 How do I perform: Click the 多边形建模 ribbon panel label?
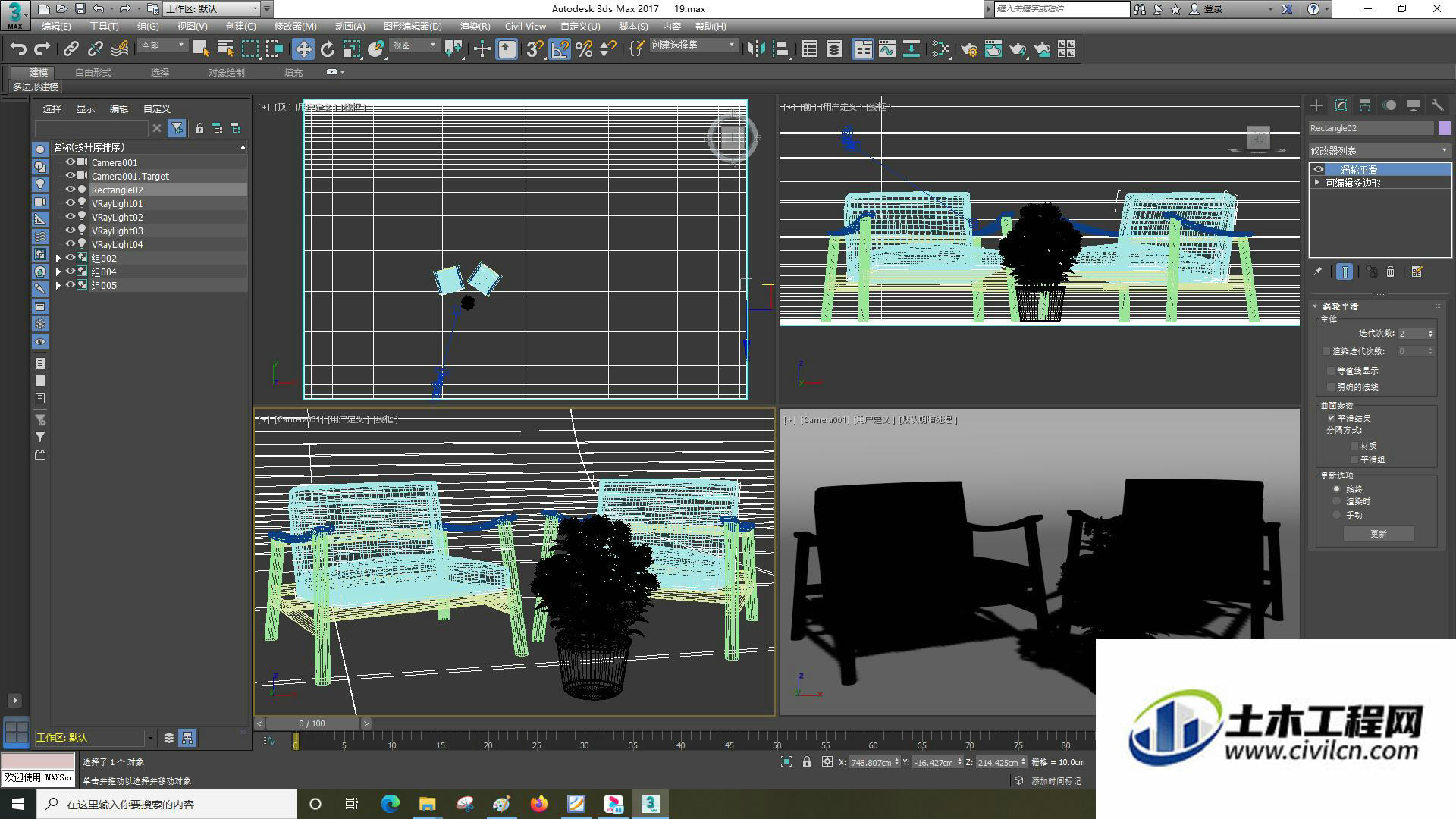(36, 87)
